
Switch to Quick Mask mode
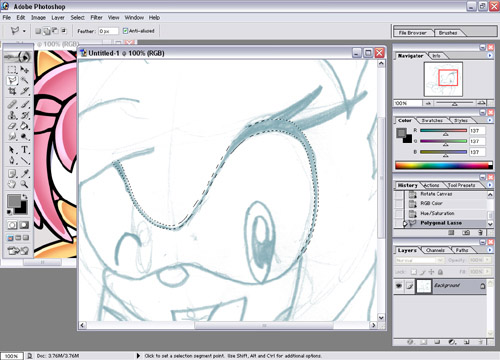tap(24, 225)
